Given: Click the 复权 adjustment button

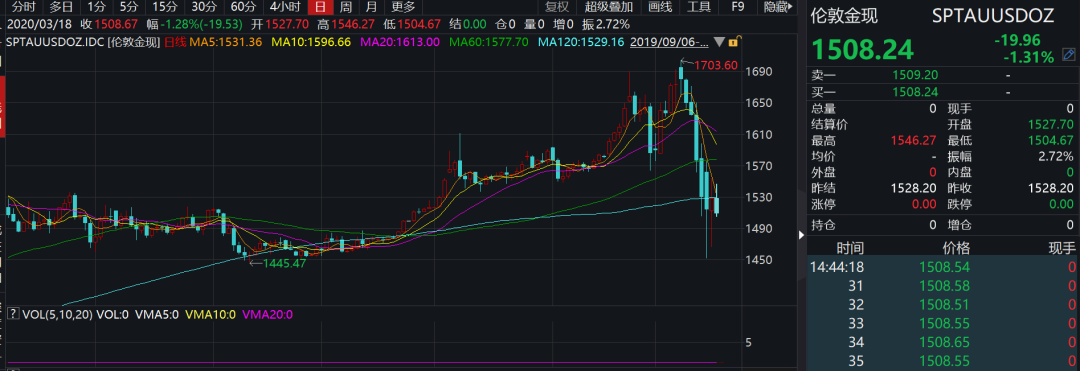Looking at the screenshot, I should tap(557, 8).
